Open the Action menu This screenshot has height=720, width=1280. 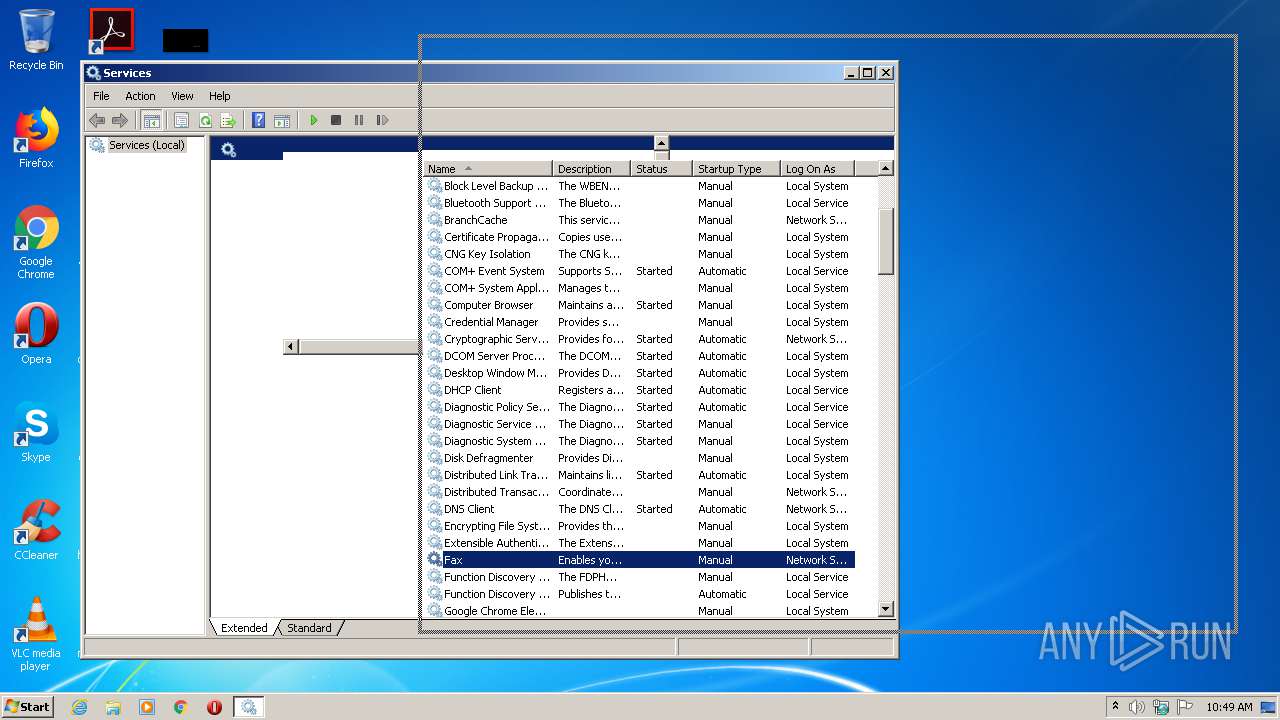coord(140,96)
